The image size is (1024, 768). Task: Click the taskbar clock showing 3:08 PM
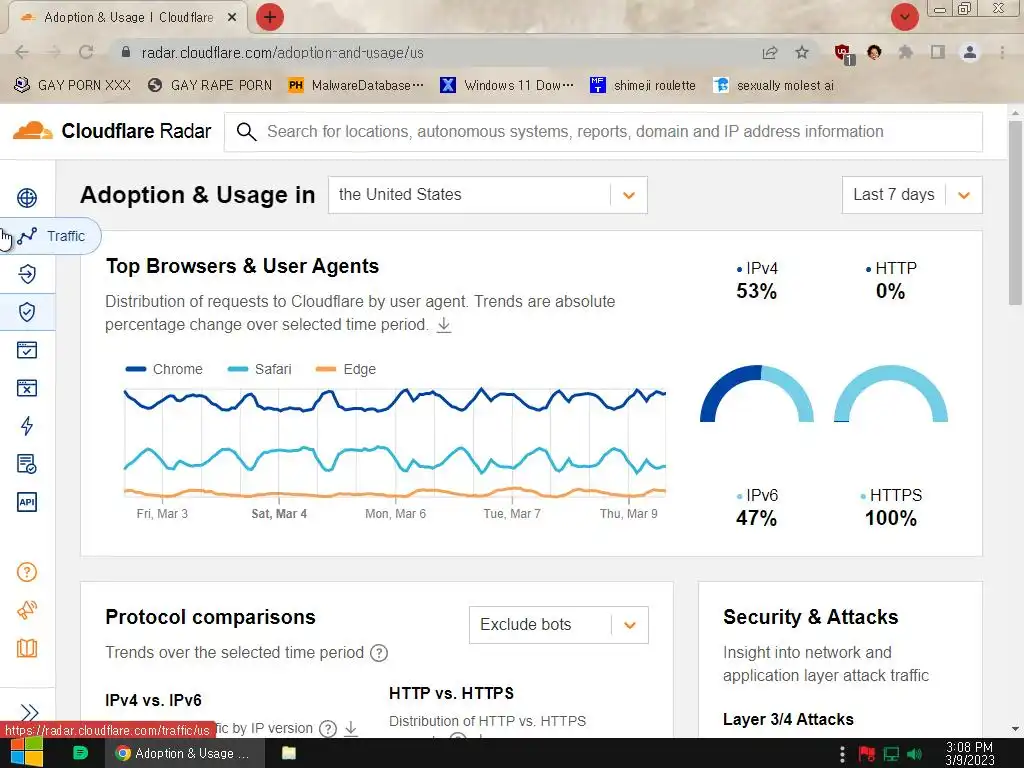[x=969, y=754]
